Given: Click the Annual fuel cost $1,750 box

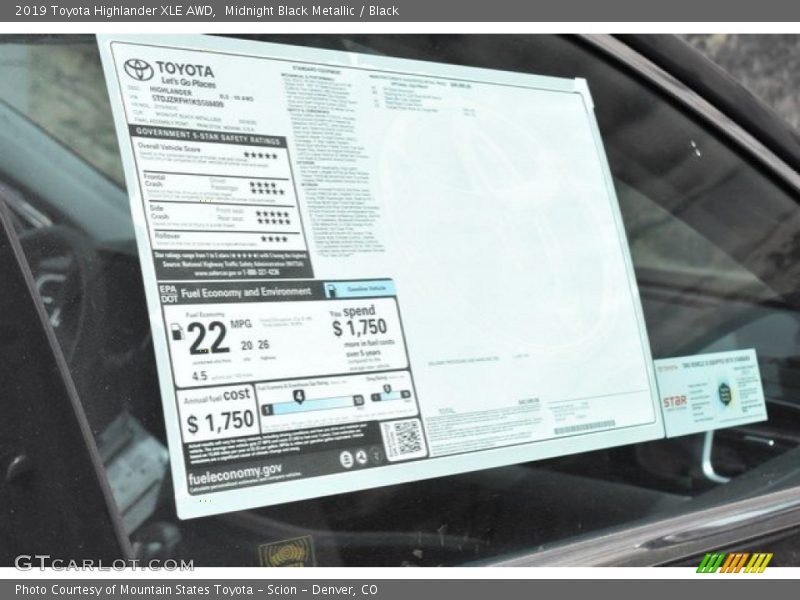Looking at the screenshot, I should [218, 413].
